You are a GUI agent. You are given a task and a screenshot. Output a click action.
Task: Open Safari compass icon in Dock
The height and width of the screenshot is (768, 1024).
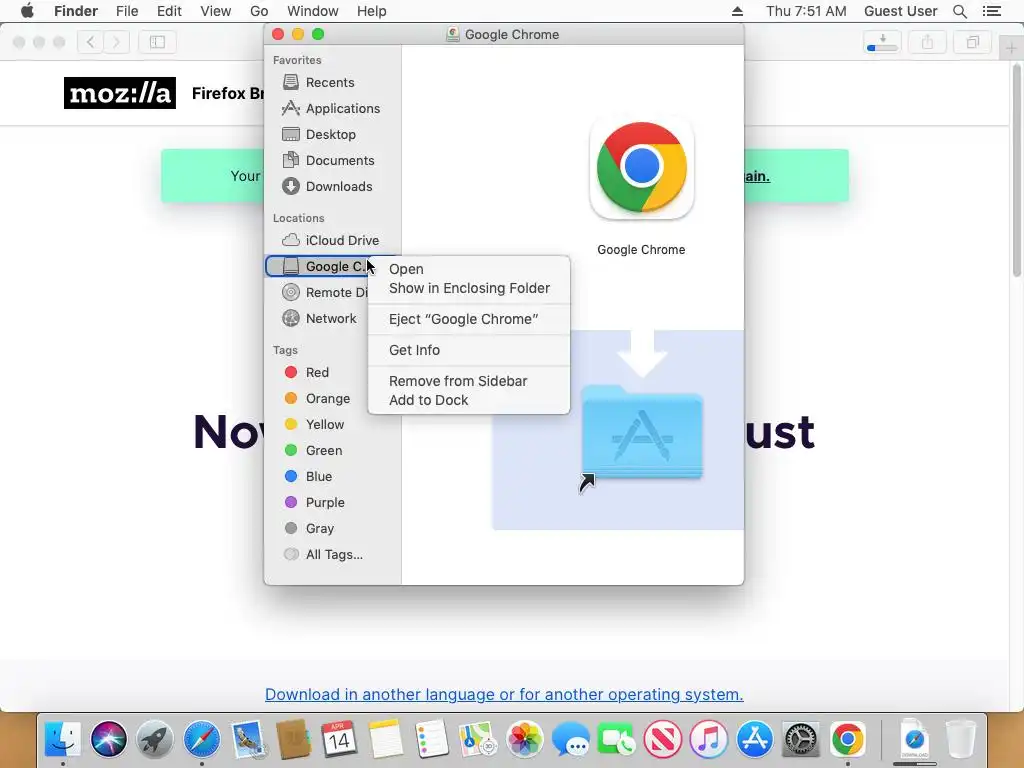[201, 739]
